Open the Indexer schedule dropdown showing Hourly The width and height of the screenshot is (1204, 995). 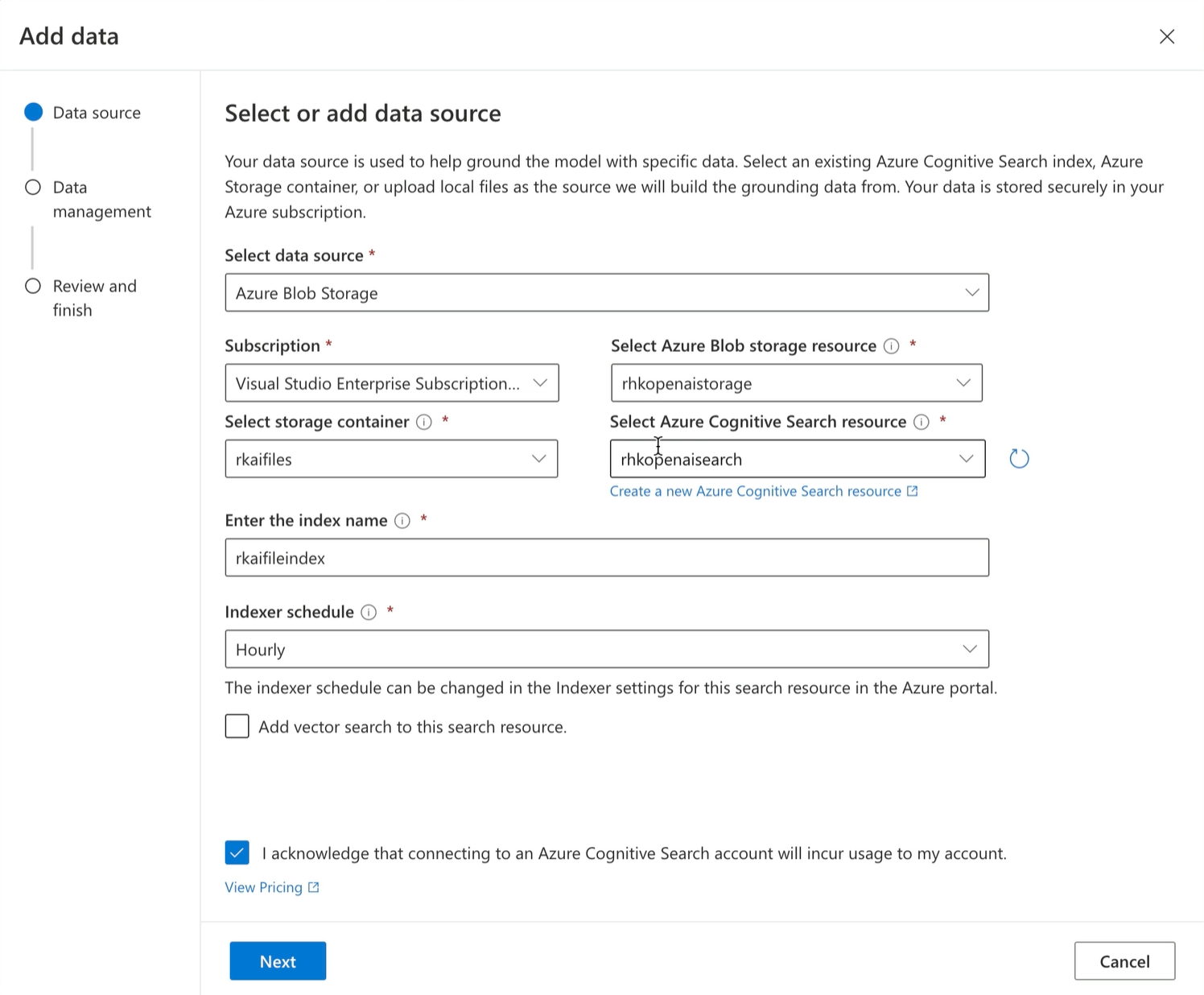tap(606, 650)
